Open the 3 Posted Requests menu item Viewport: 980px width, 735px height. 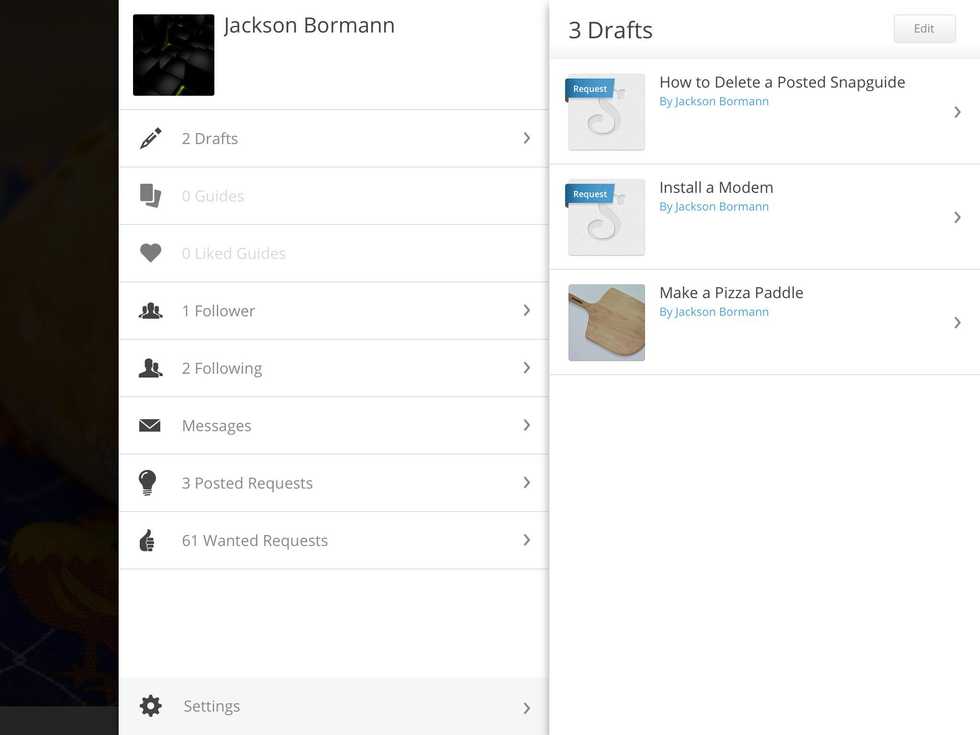(x=247, y=483)
